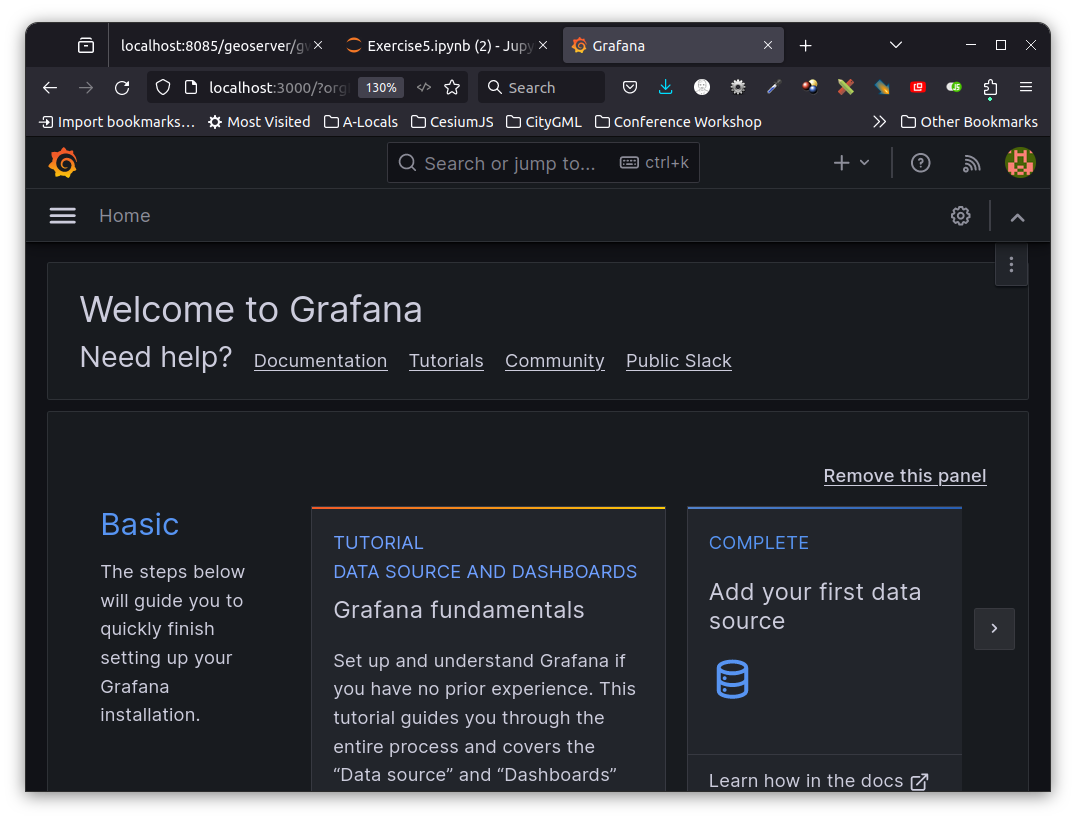
Task: Open the Welcome panel kebab menu
Action: [x=1011, y=264]
